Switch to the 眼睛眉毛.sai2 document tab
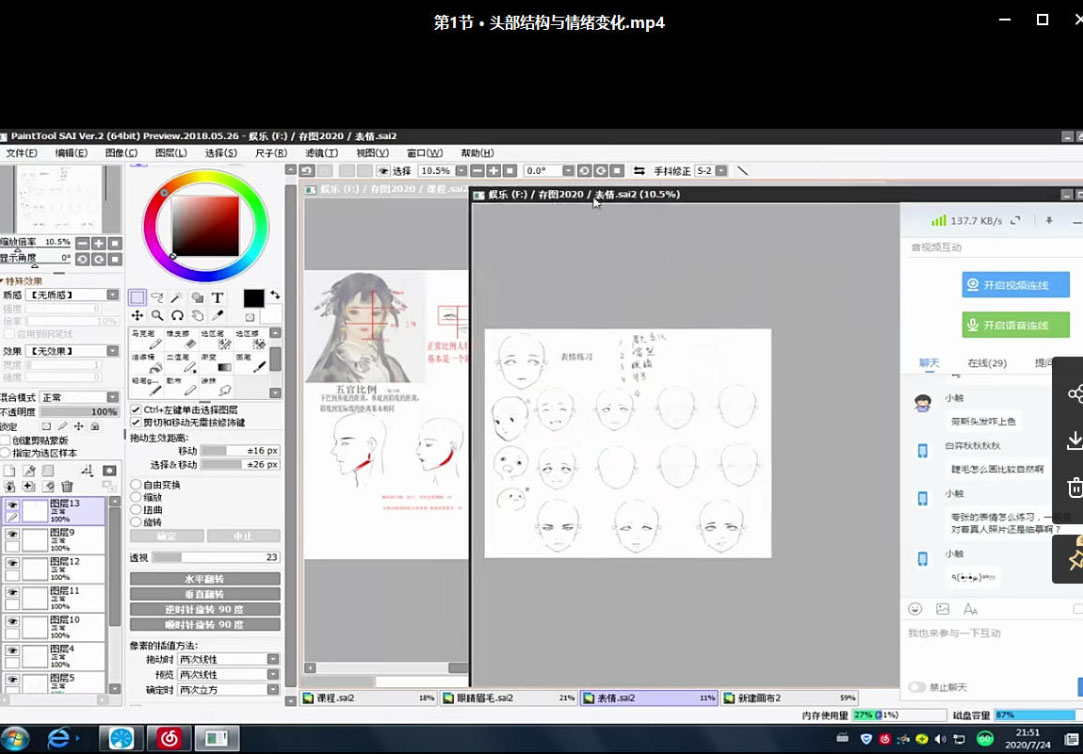The width and height of the screenshot is (1083, 754). pyautogui.click(x=508, y=698)
